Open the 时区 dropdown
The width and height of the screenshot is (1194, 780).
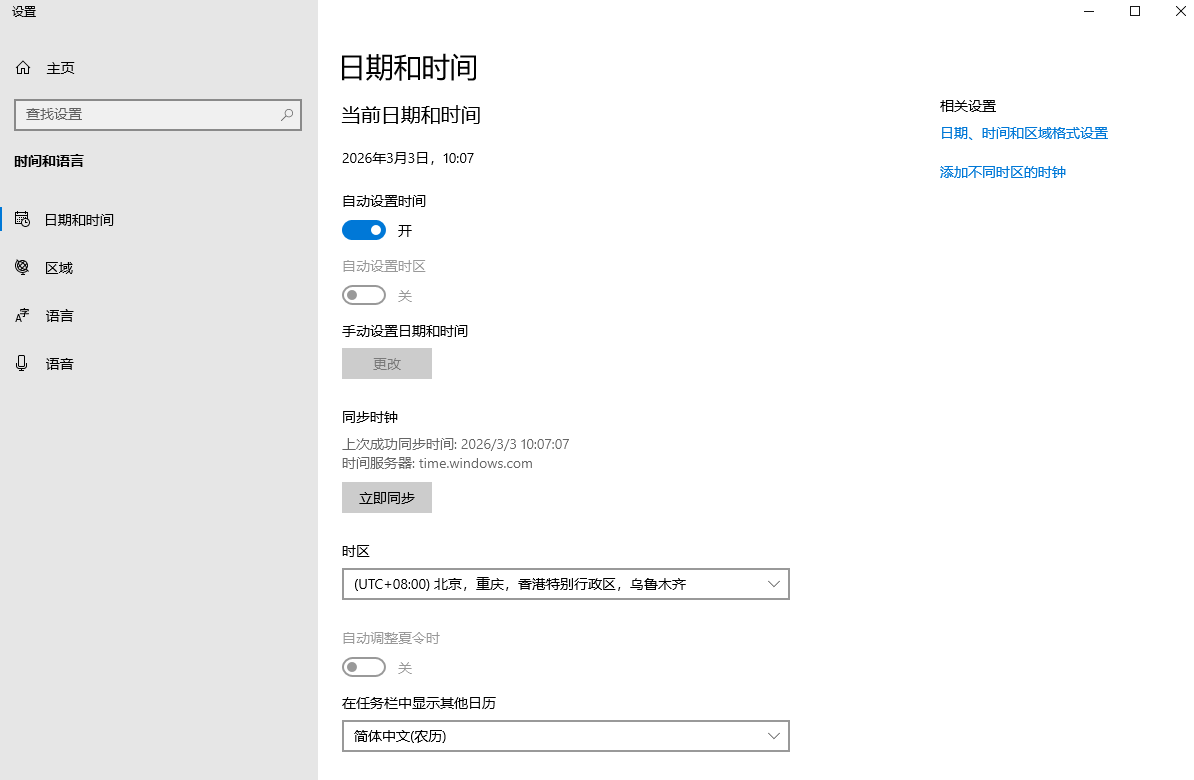tap(565, 583)
